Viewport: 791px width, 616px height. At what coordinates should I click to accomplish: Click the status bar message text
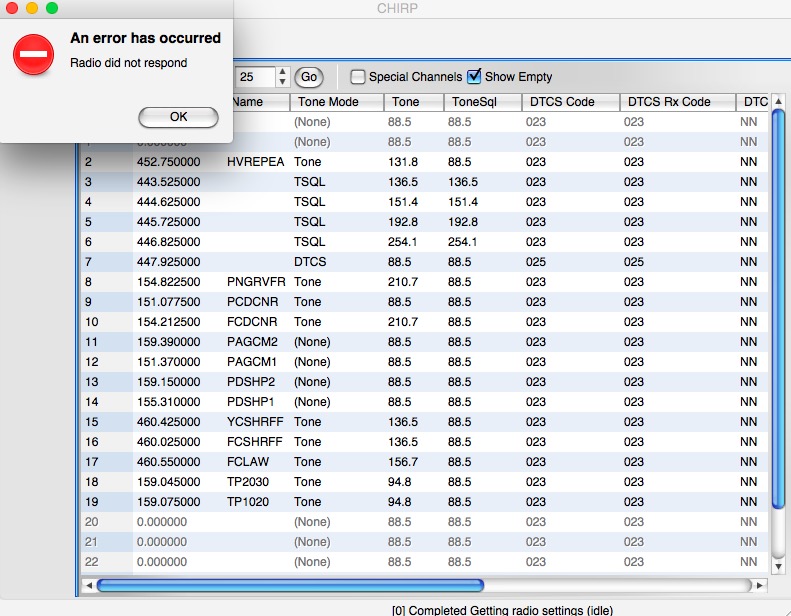[502, 609]
